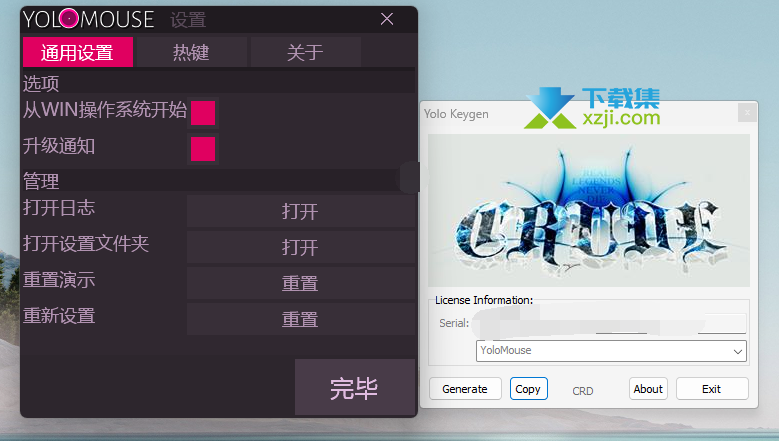Image resolution: width=779 pixels, height=441 pixels.
Task: Click 重置 button for 重置演示
Action: pos(301,283)
